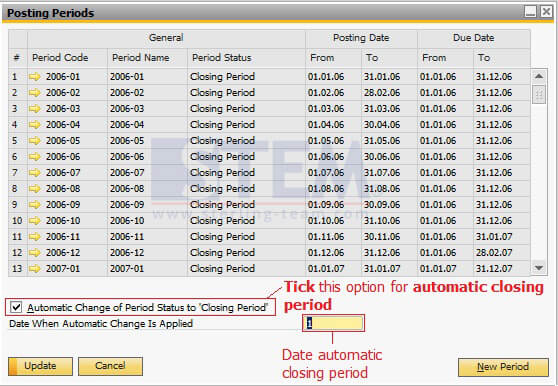Click scrollbar up arrow of periods table
The image size is (558, 386).
tap(539, 76)
